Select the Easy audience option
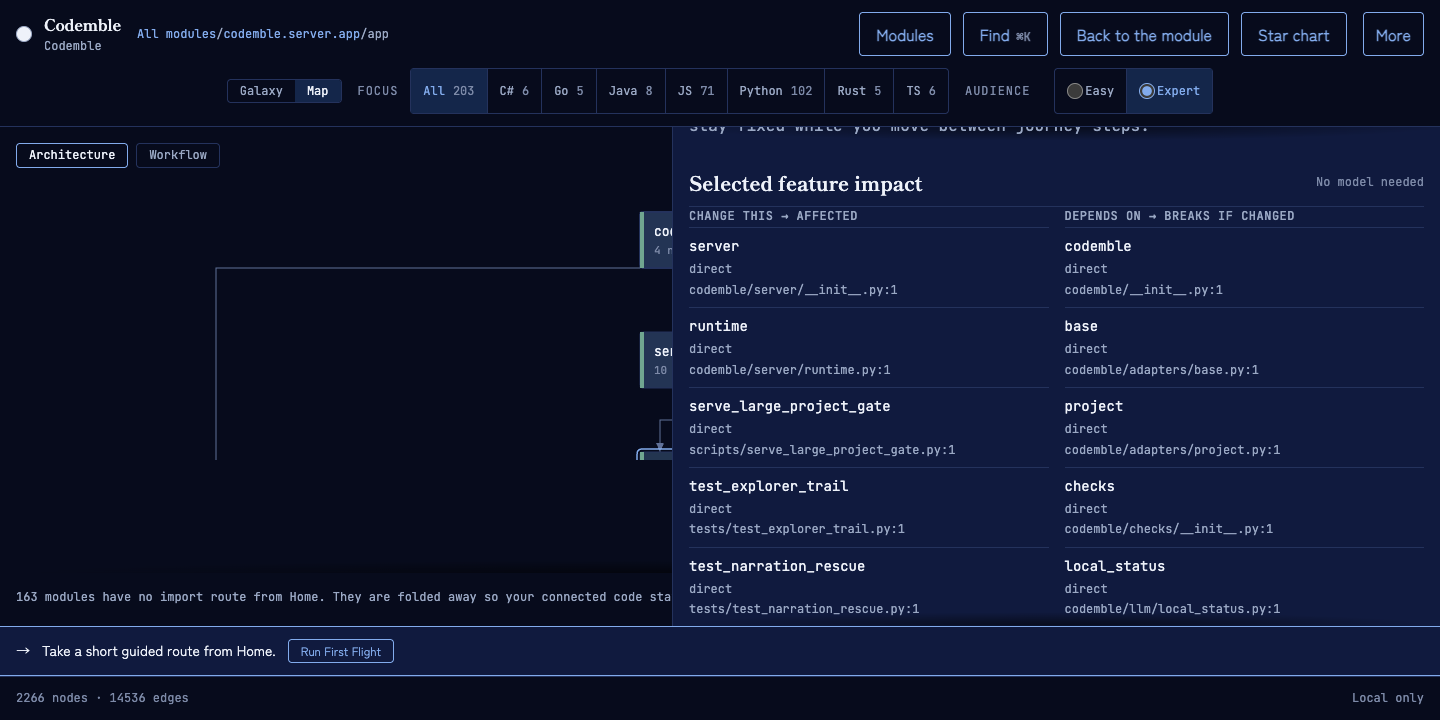This screenshot has height=720, width=1440. tap(1090, 91)
